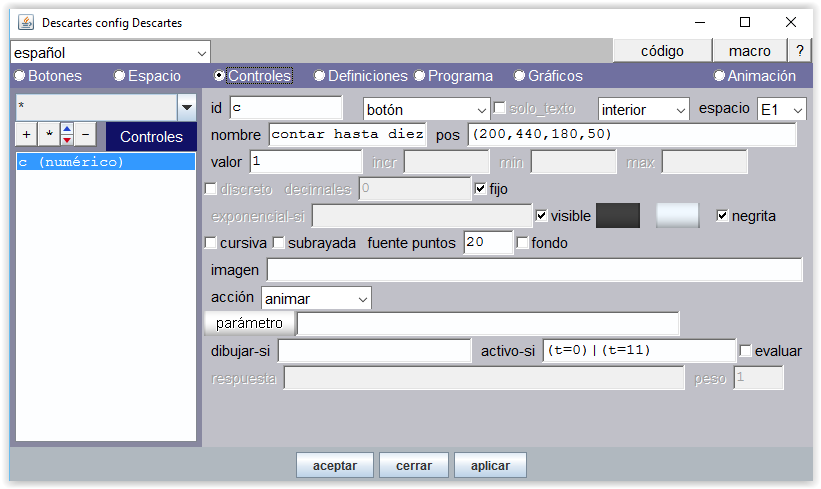Screen dimensions: 821x489
Task: Click the dark text color swatch
Action: pyautogui.click(x=617, y=216)
